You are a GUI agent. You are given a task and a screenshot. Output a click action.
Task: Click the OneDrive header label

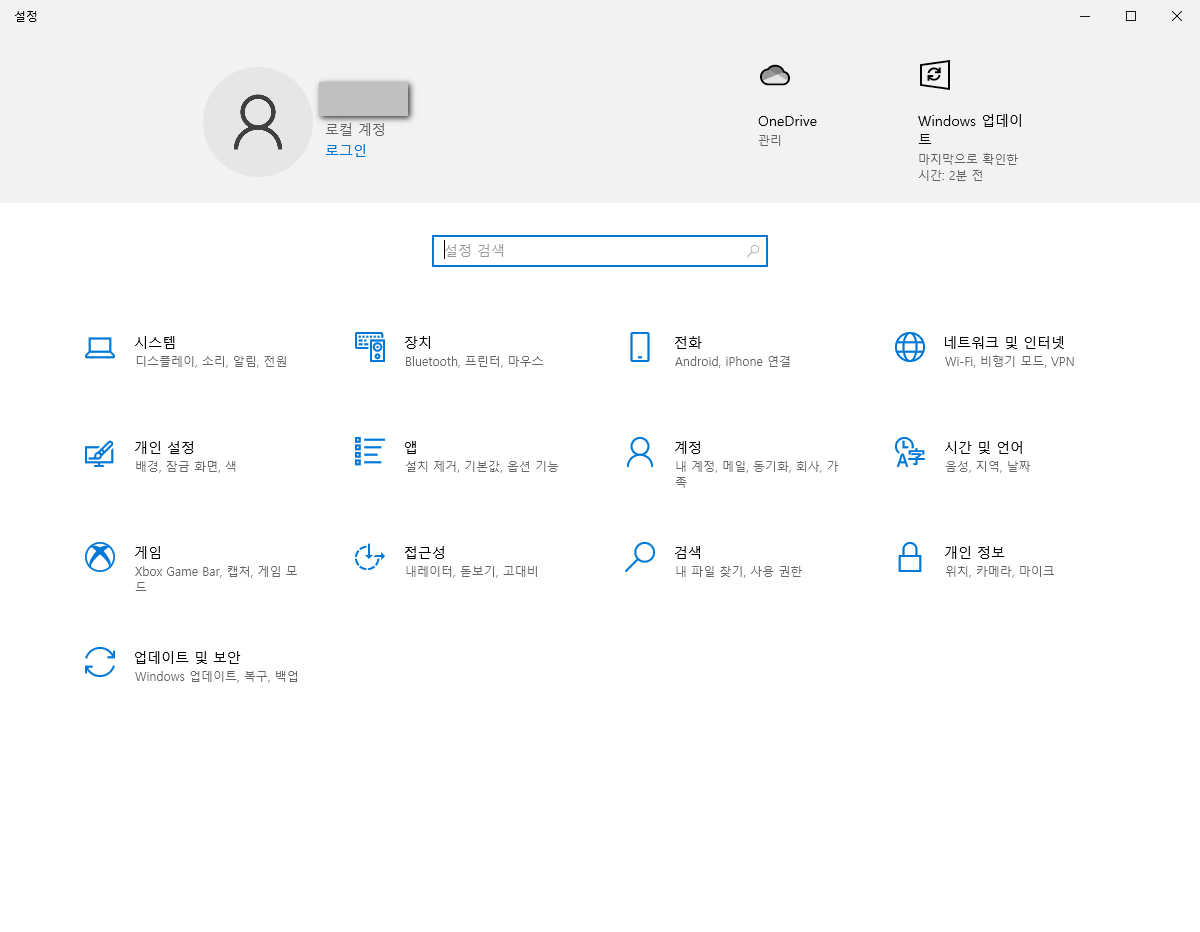click(787, 121)
